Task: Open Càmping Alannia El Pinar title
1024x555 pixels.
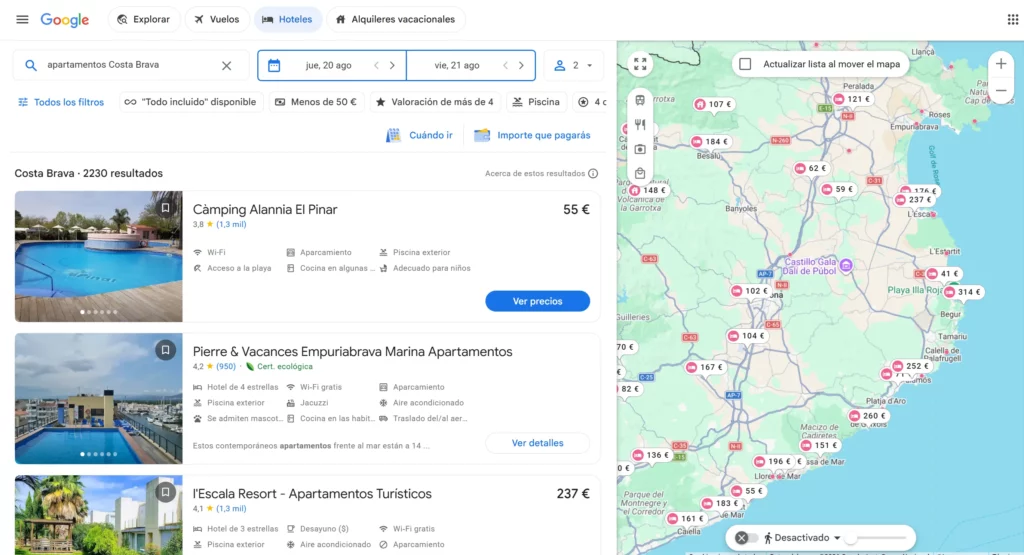Action: [x=265, y=210]
